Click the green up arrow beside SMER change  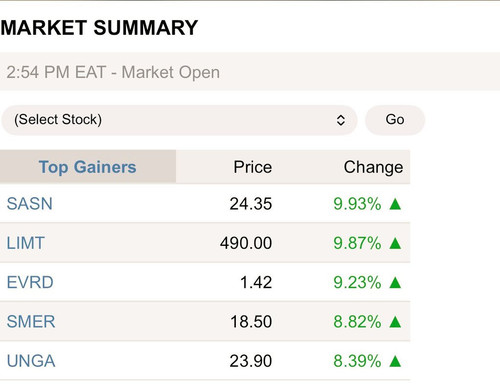(395, 322)
